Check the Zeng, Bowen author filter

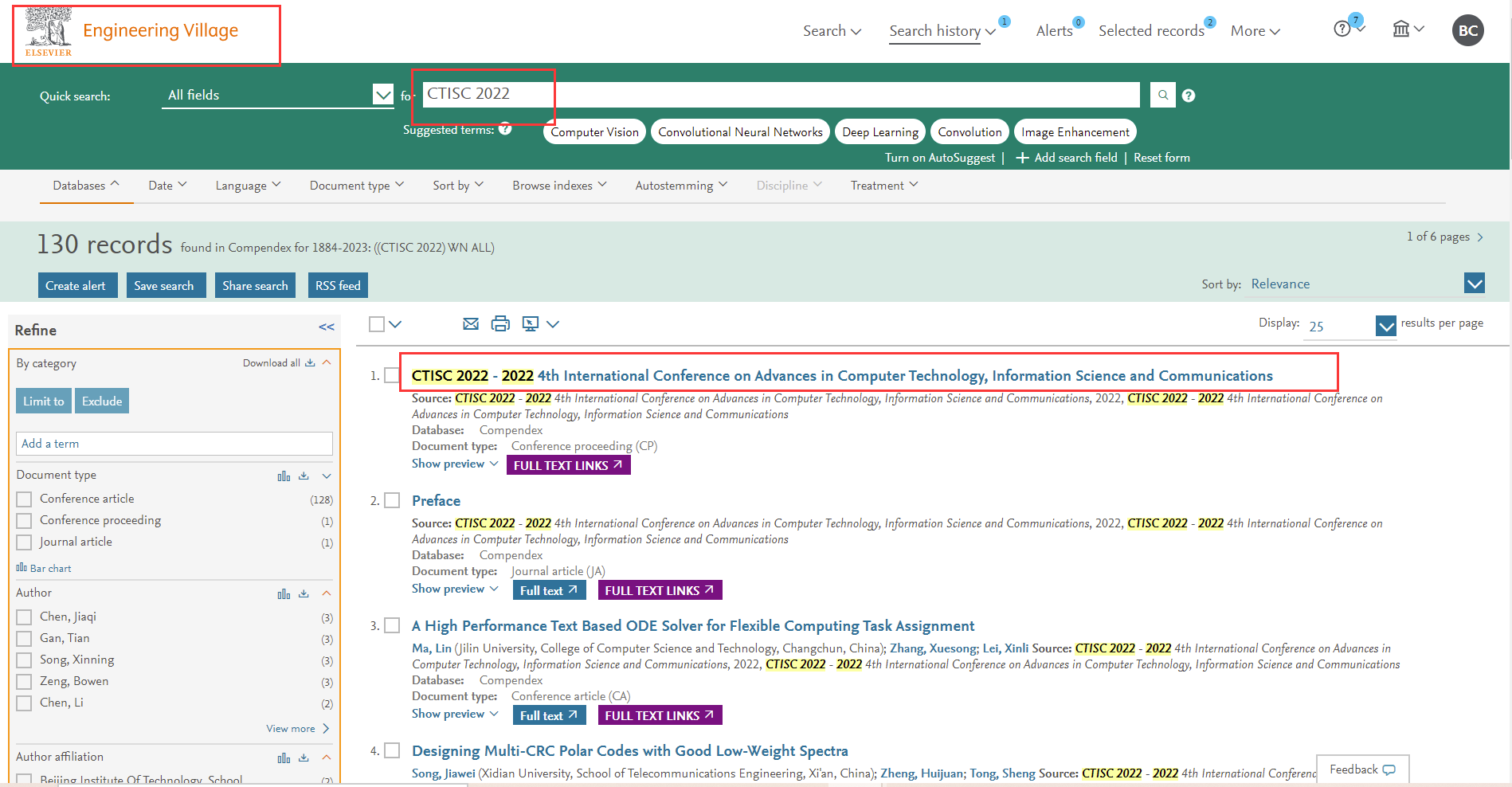[24, 682]
